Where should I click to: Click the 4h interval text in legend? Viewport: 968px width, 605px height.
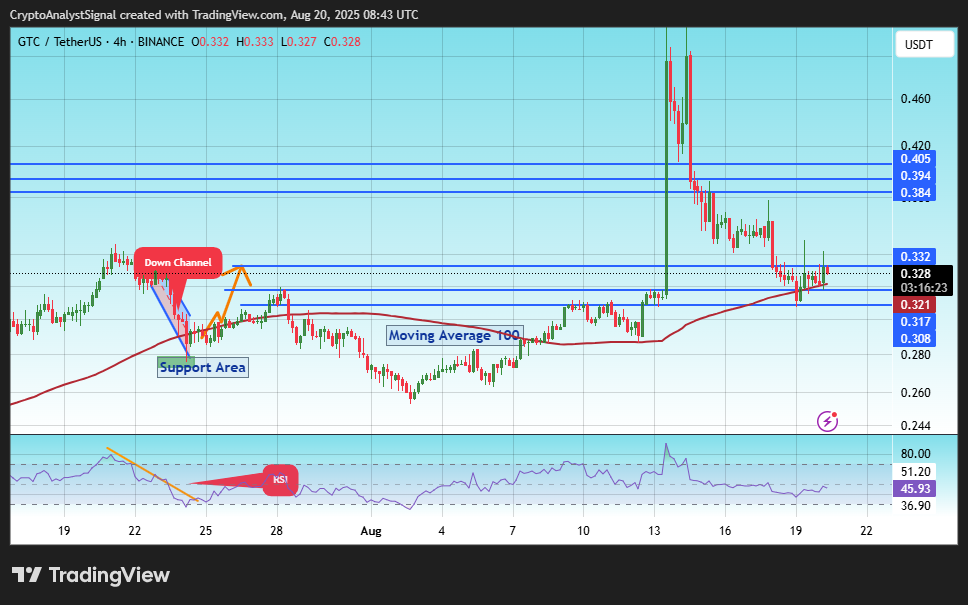coord(120,42)
